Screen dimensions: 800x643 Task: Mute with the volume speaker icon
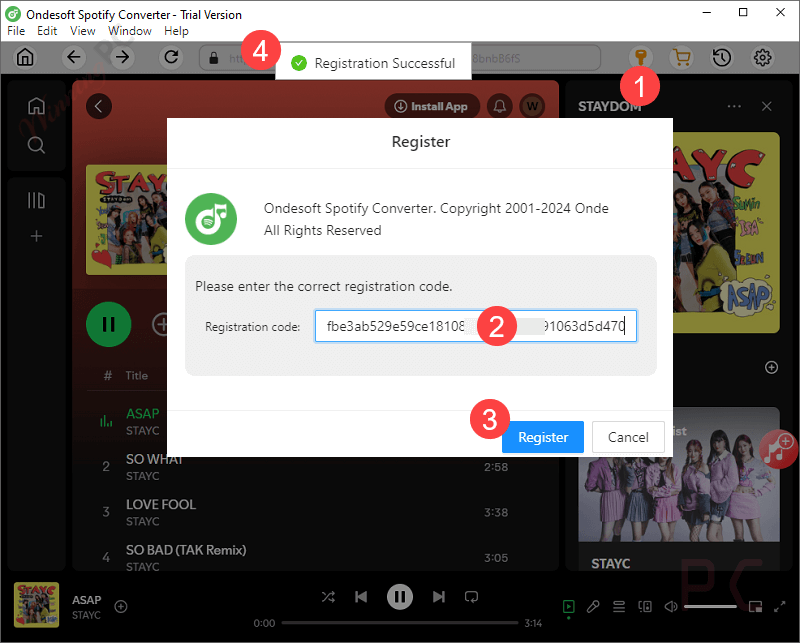[671, 607]
